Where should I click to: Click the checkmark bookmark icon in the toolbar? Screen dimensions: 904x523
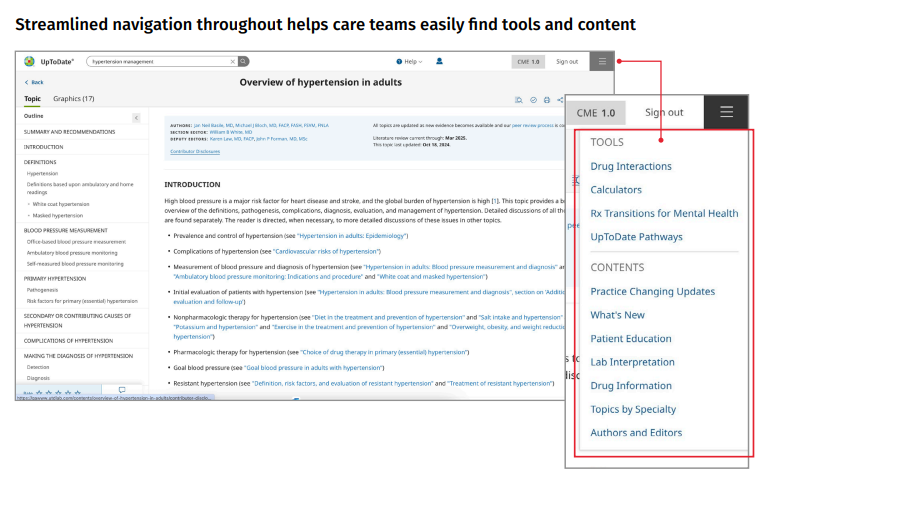click(x=533, y=100)
